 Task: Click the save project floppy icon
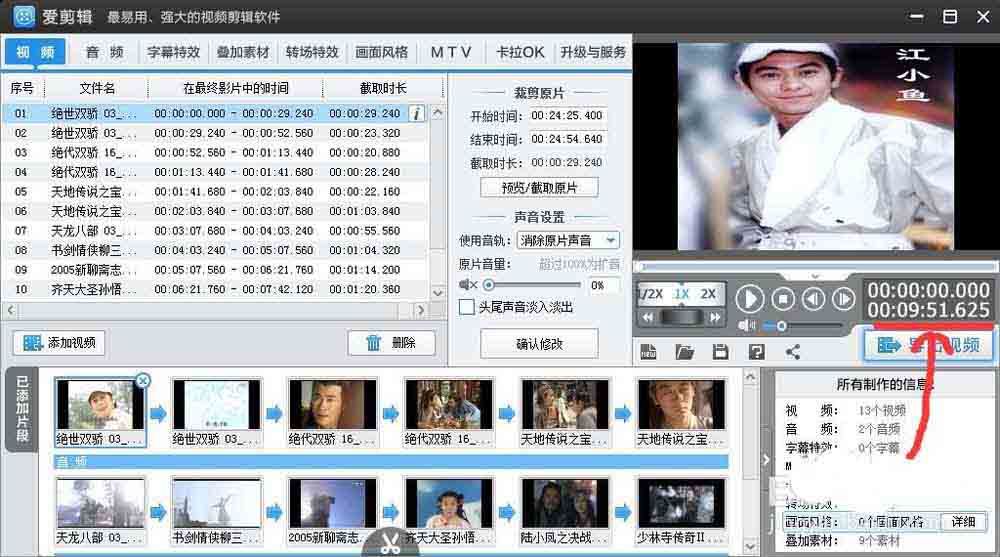(x=721, y=352)
